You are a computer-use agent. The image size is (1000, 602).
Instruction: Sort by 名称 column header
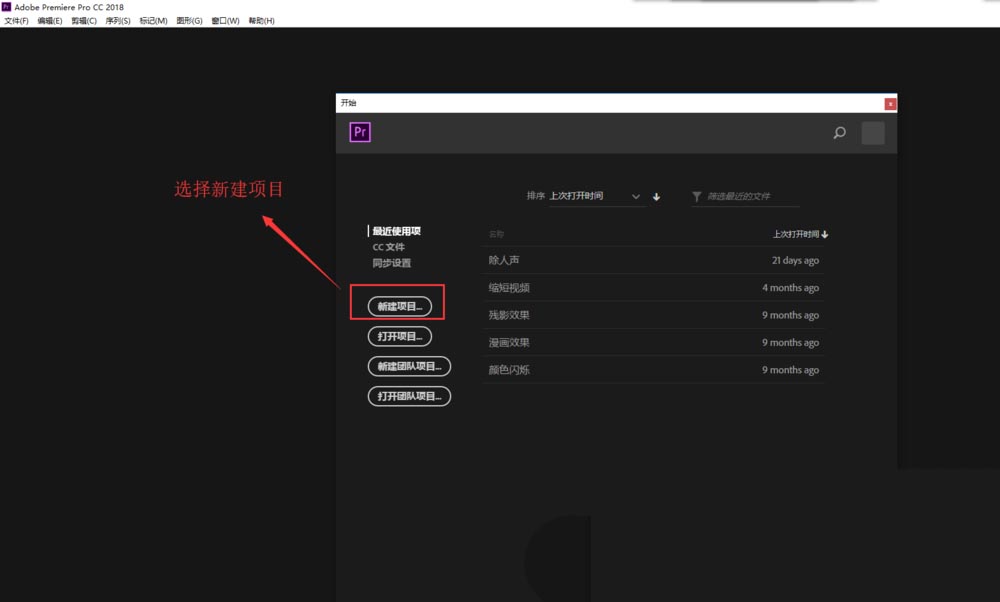coord(496,234)
